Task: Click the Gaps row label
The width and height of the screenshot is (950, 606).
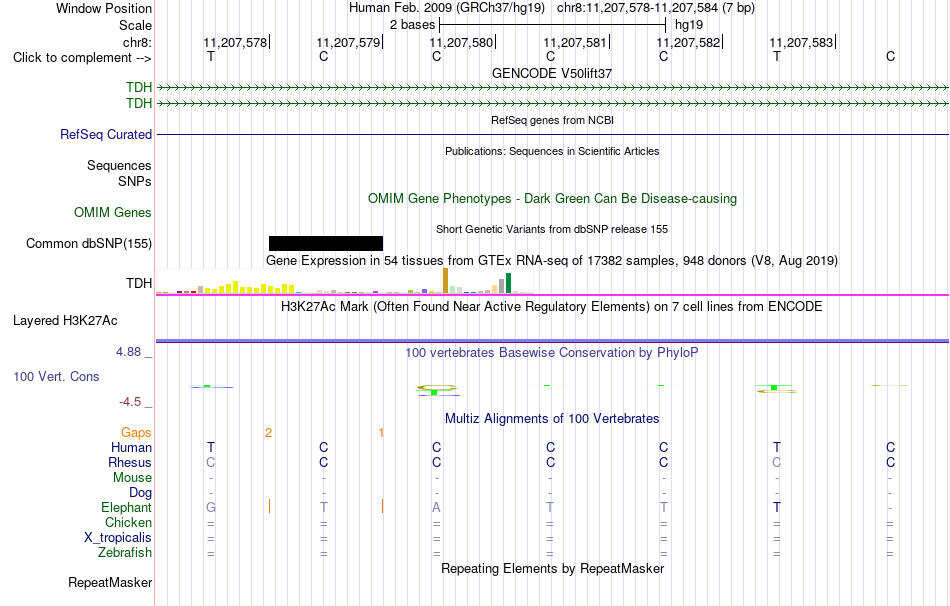Action: click(136, 432)
